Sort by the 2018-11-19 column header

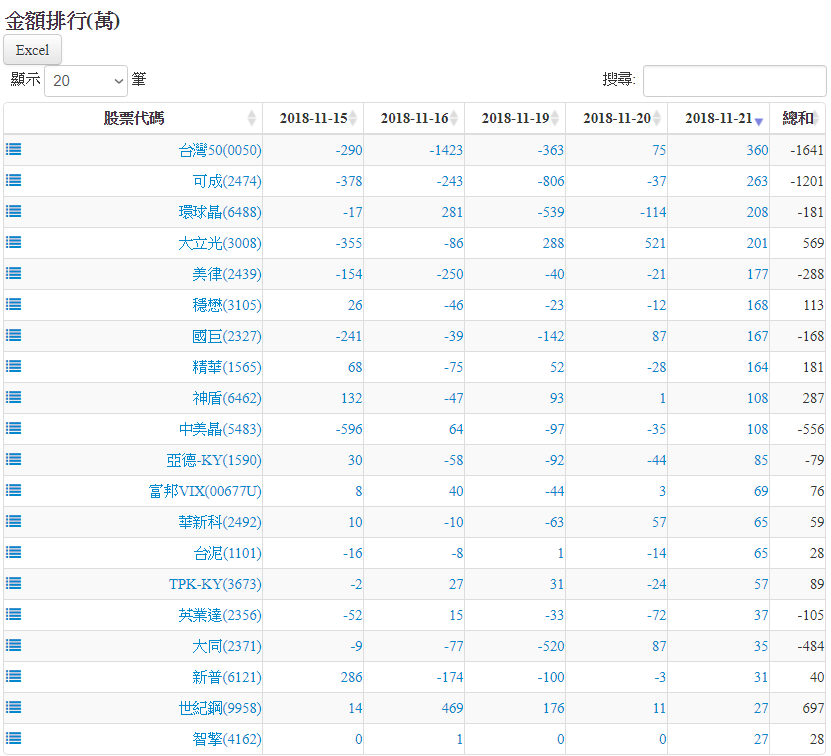[515, 118]
